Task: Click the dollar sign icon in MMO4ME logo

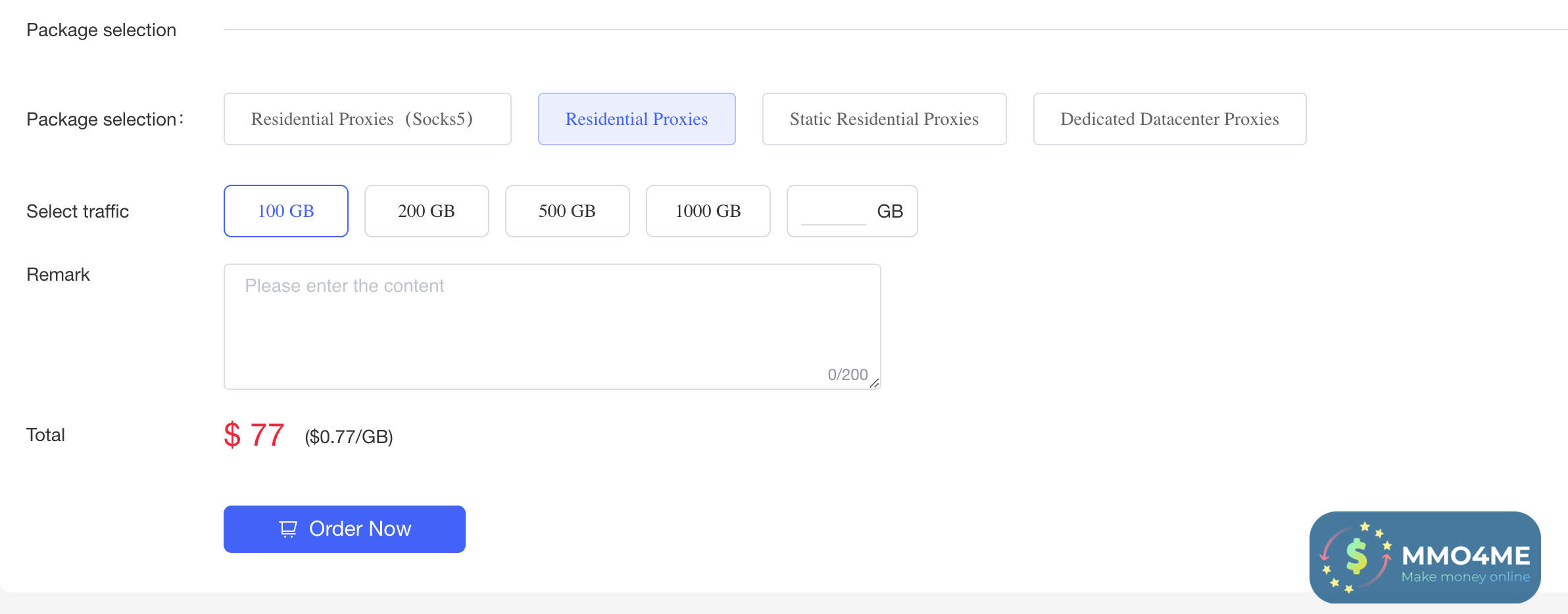Action: 1356,557
